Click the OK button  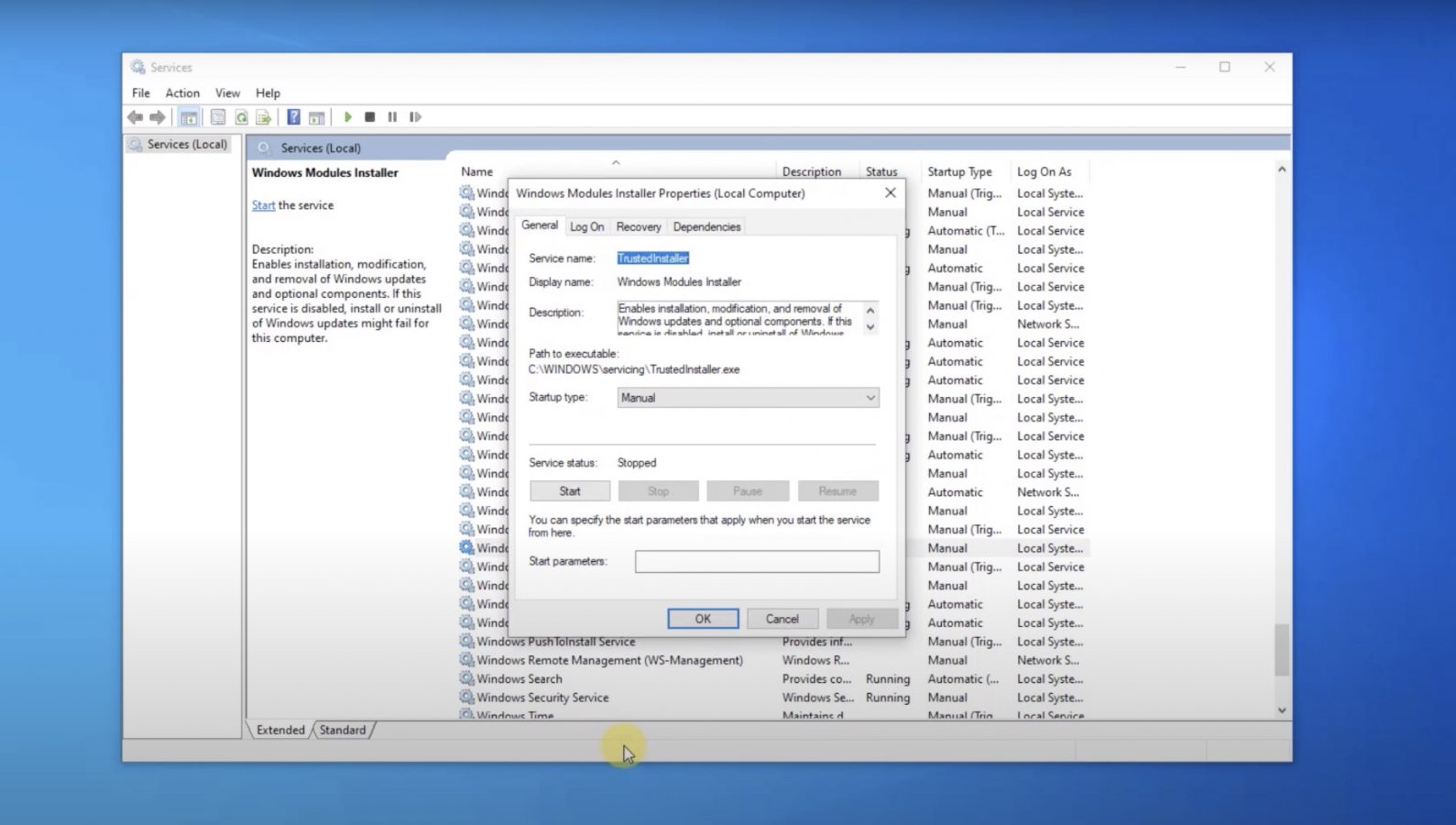703,619
